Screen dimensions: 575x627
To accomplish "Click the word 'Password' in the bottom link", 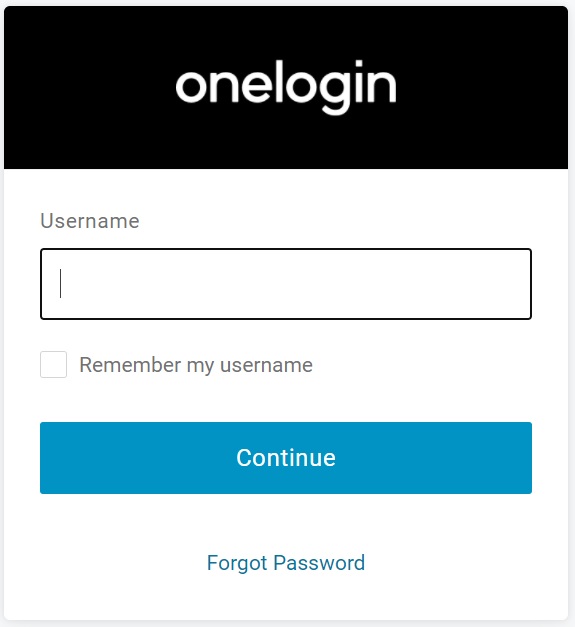I will coord(319,563).
